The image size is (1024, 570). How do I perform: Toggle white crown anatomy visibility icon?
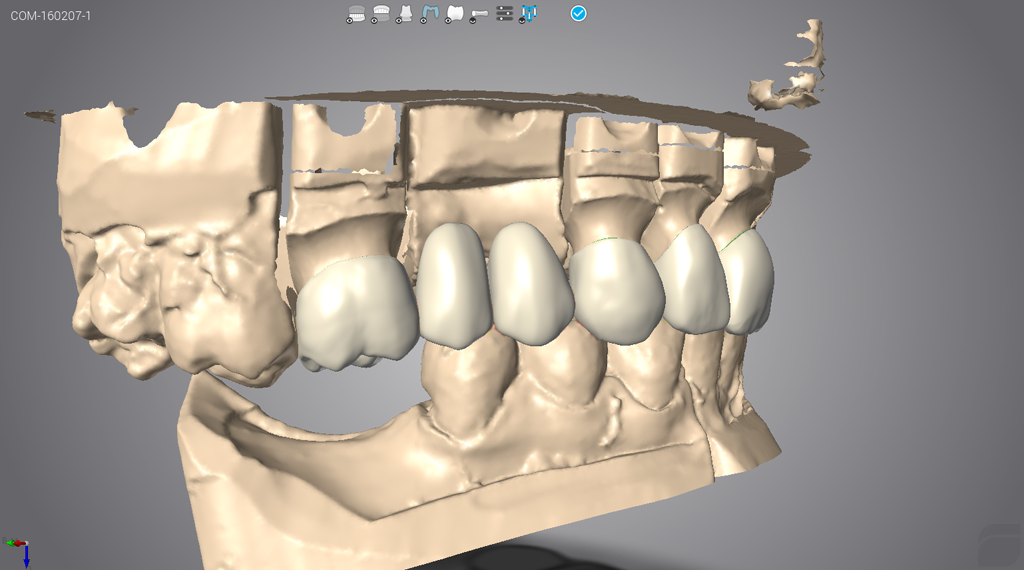coord(454,14)
